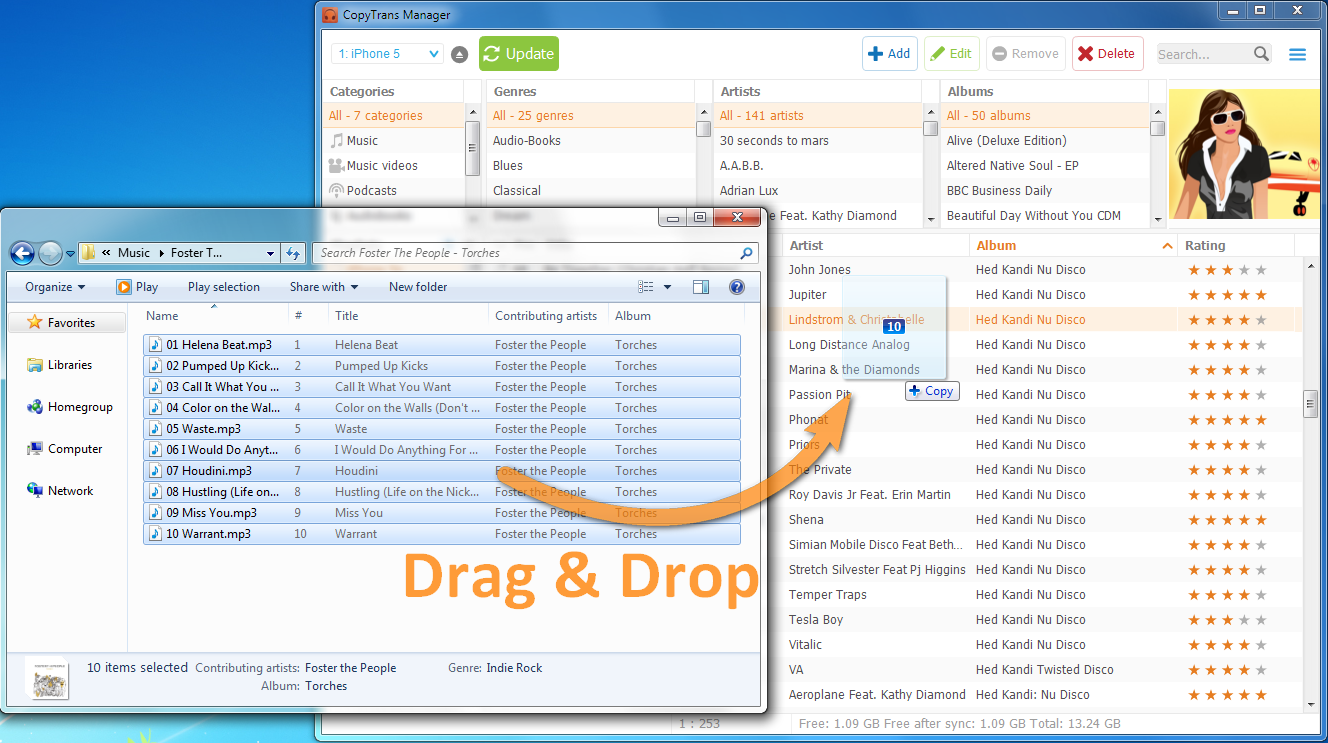Click the Explorer refresh address icon
The image size is (1328, 743).
pos(293,253)
